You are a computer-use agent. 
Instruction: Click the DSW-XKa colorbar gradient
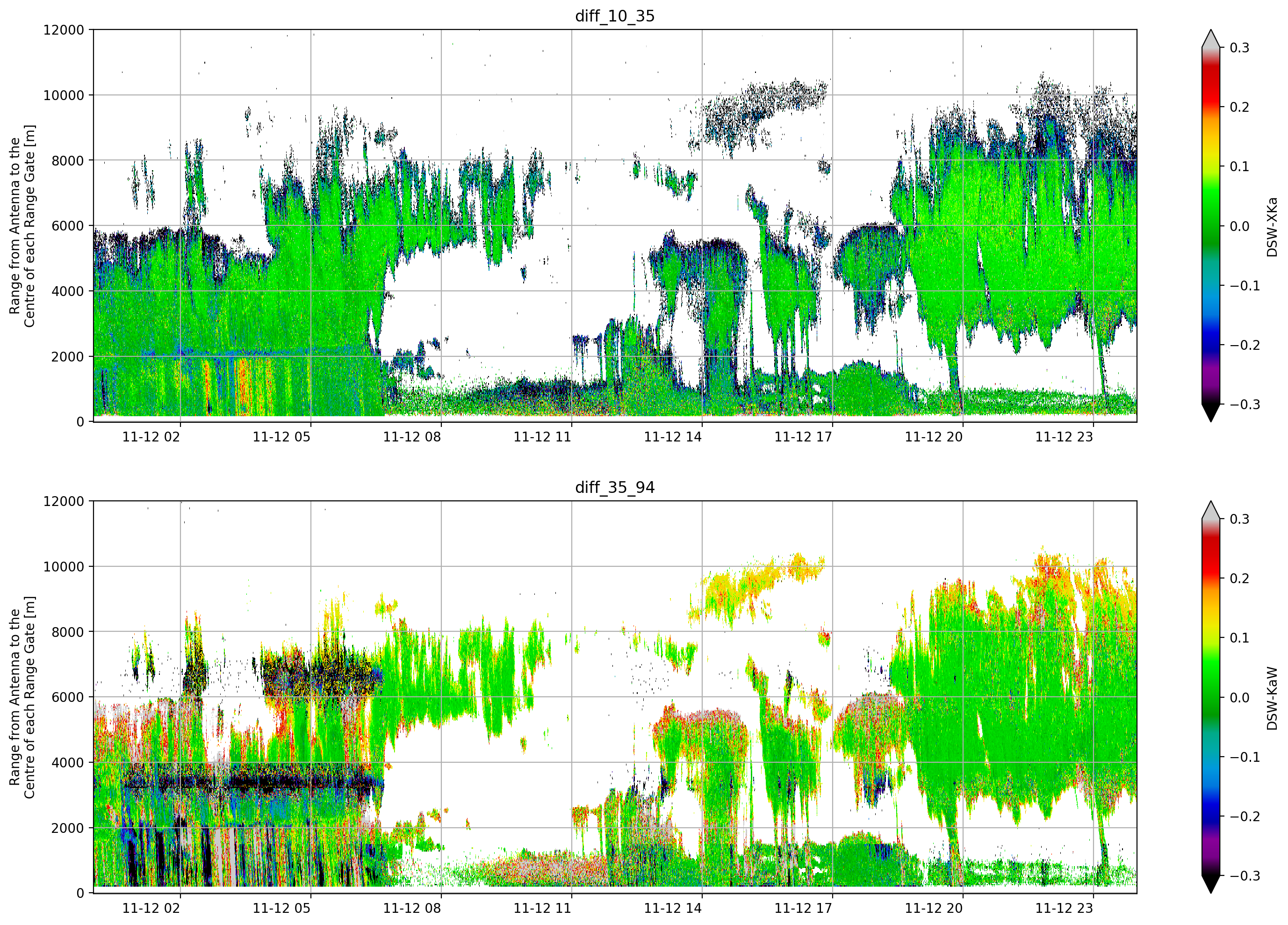(1211, 225)
